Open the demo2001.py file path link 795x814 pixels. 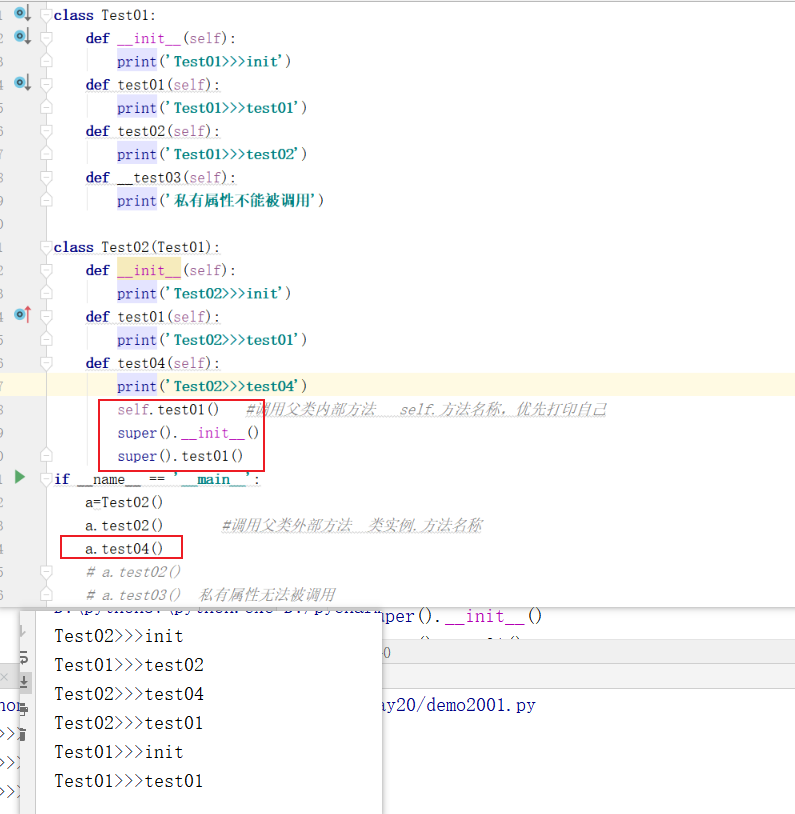pyautogui.click(x=459, y=705)
